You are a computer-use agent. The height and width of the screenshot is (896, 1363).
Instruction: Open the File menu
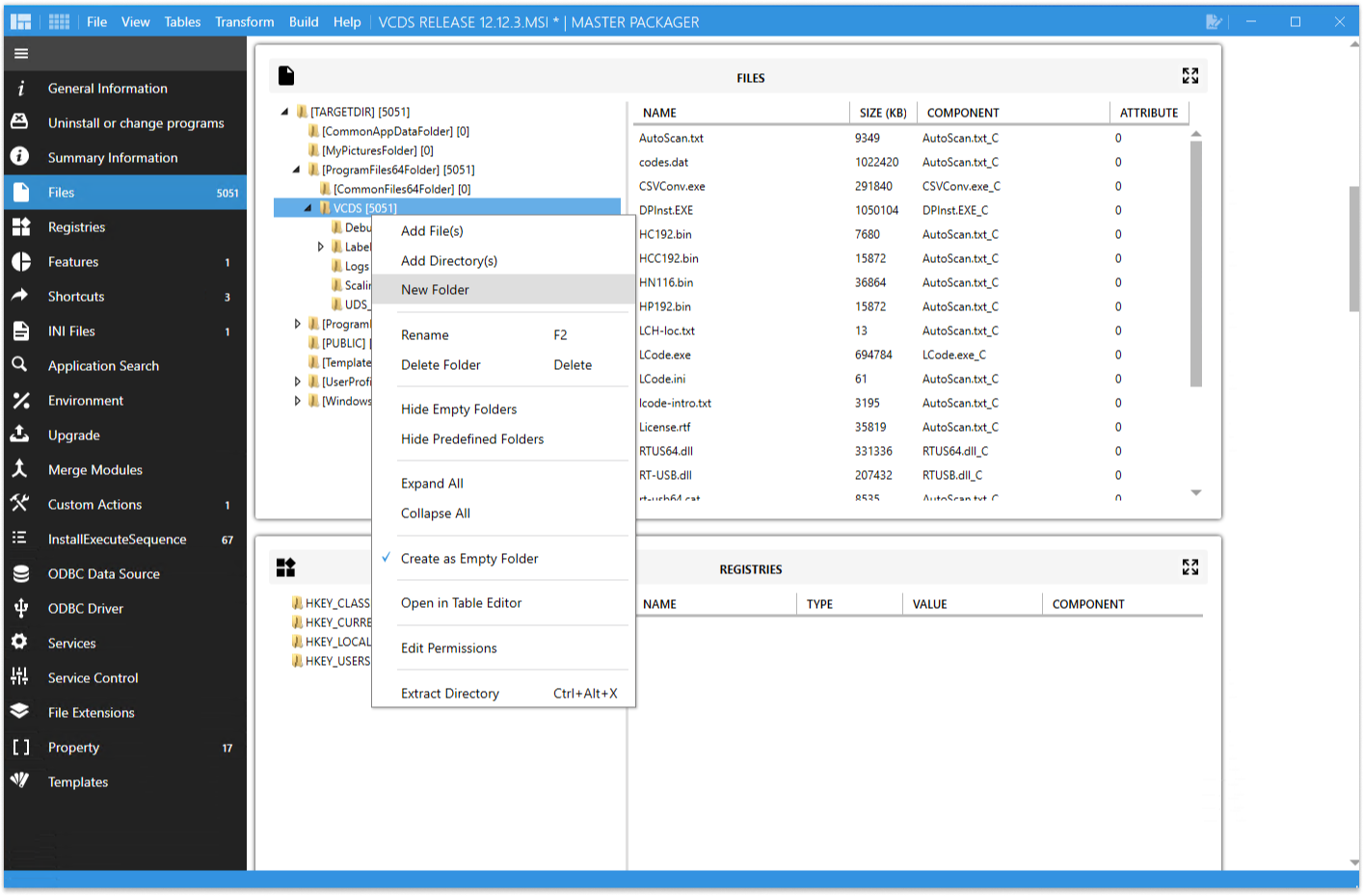[x=96, y=21]
